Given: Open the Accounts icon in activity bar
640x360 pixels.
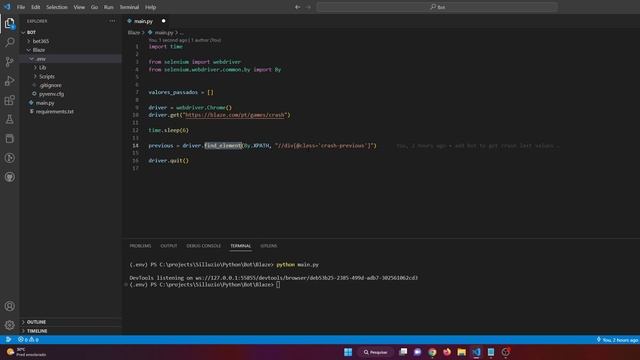Looking at the screenshot, I should pyautogui.click(x=10, y=306).
